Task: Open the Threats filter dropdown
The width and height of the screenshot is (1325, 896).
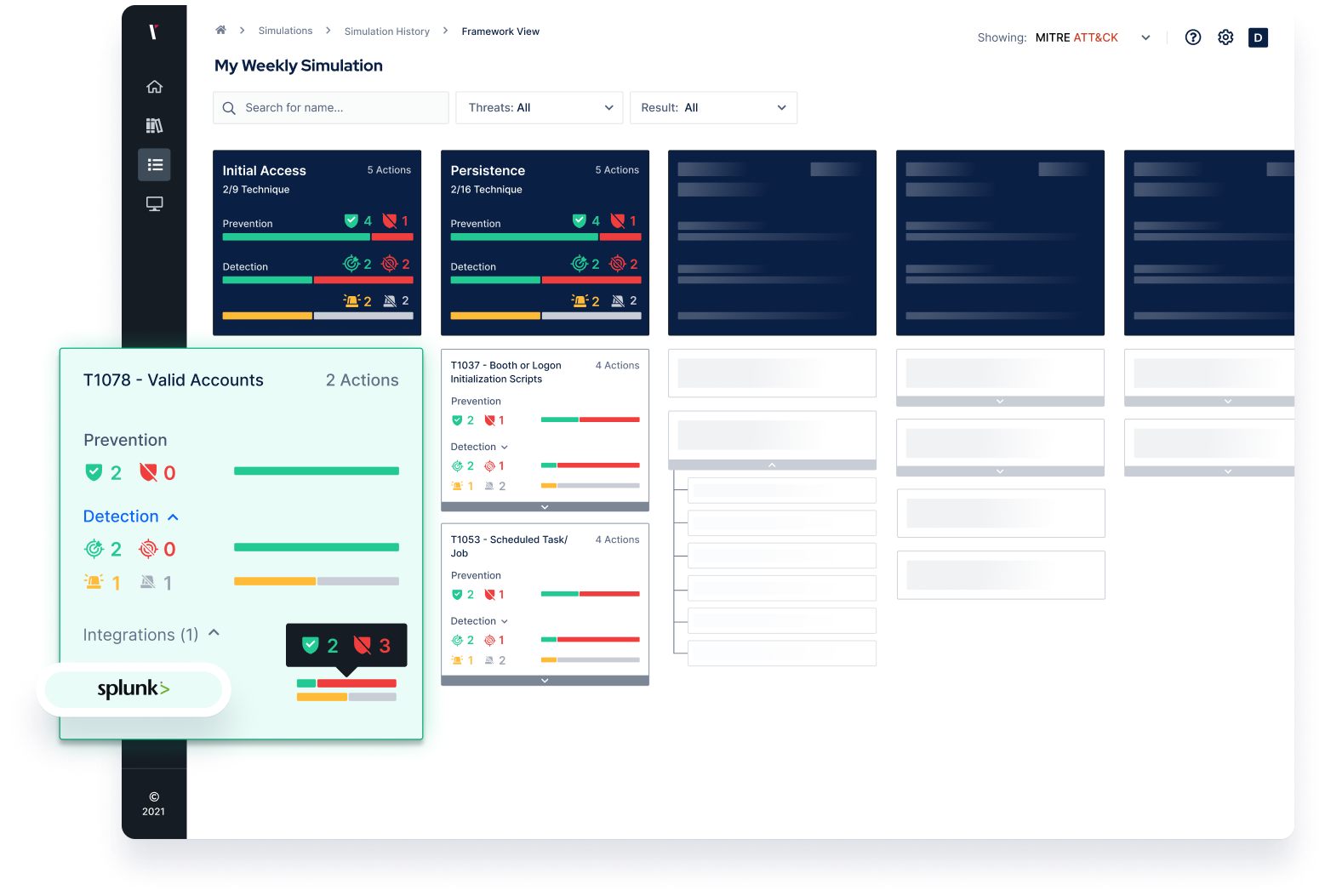Action: tap(540, 108)
